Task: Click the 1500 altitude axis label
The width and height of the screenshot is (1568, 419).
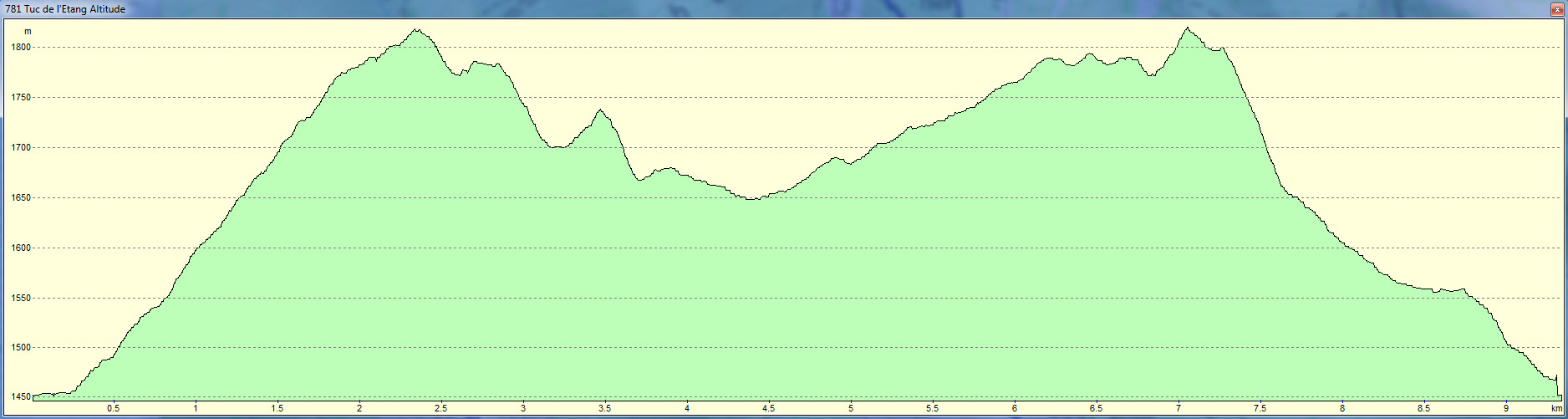Action: [x=21, y=348]
